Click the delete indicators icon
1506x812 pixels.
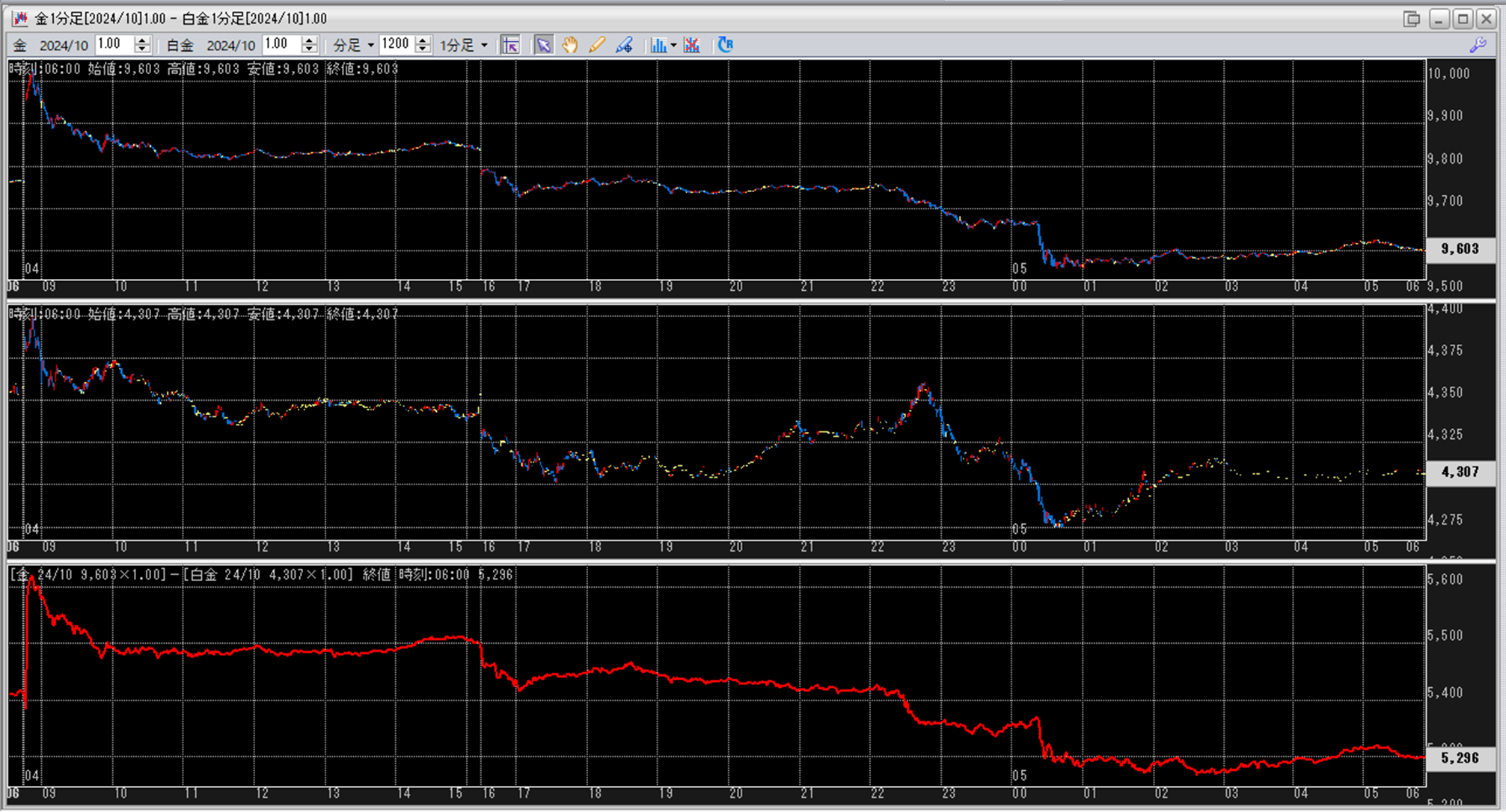[x=692, y=46]
